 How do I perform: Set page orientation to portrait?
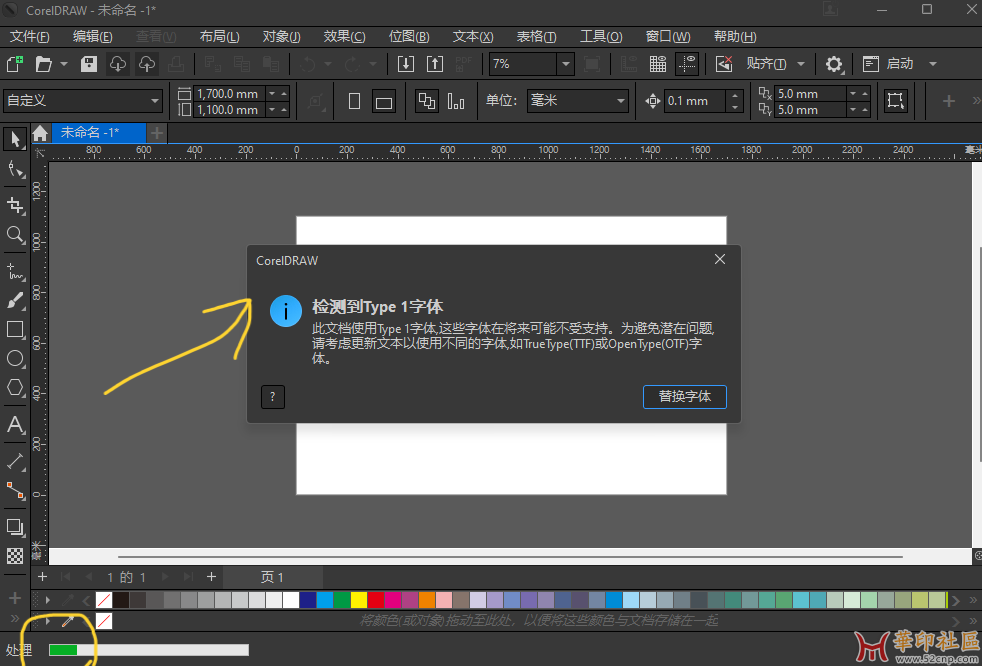pos(354,101)
